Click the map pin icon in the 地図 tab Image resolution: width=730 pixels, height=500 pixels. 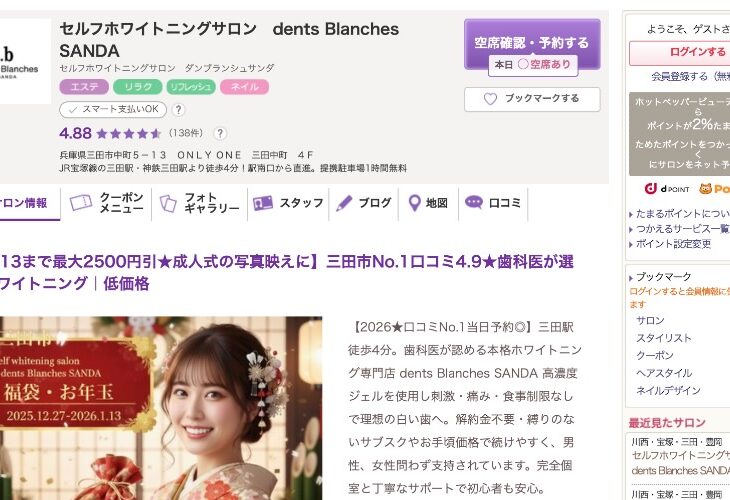[x=414, y=203]
